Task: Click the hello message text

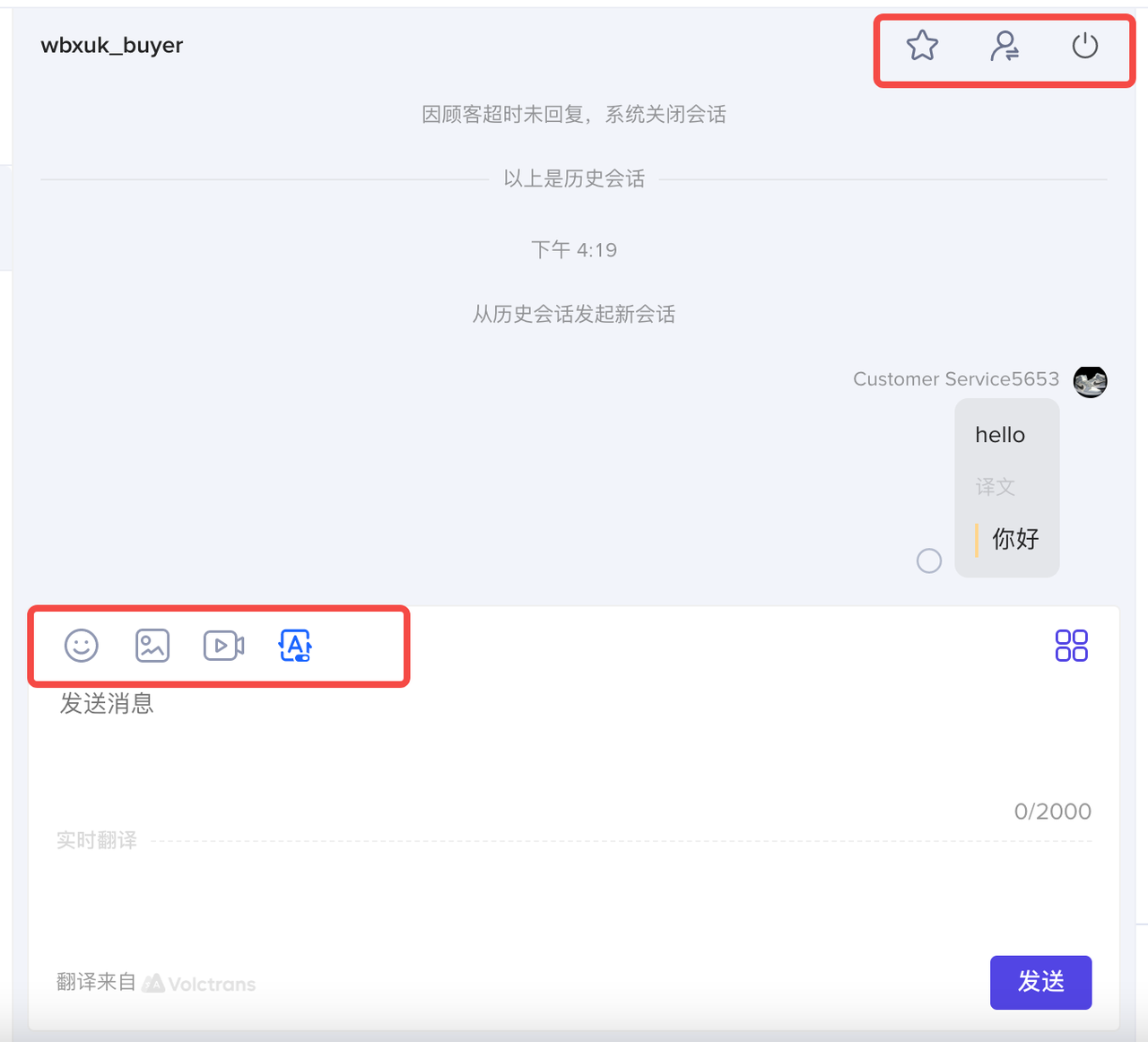Action: 1000,435
